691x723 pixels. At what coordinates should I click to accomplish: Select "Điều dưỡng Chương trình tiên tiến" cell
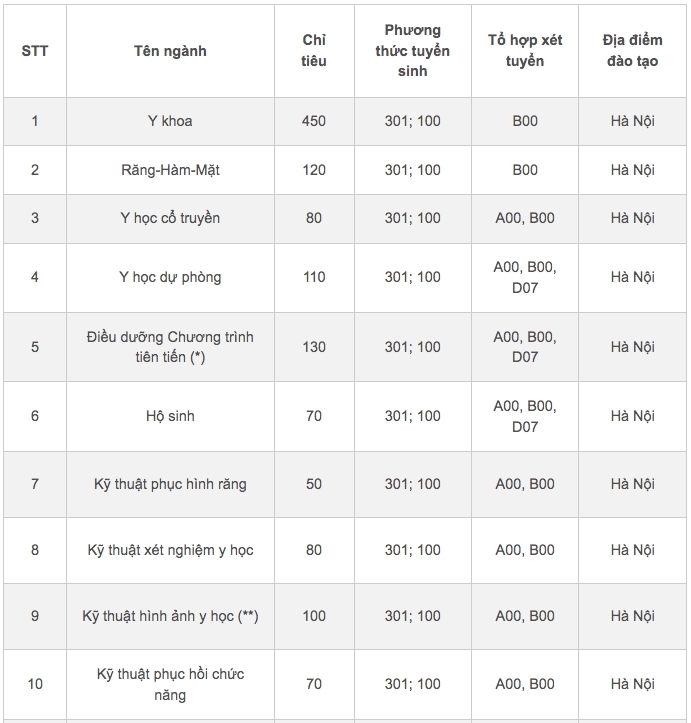(170, 347)
